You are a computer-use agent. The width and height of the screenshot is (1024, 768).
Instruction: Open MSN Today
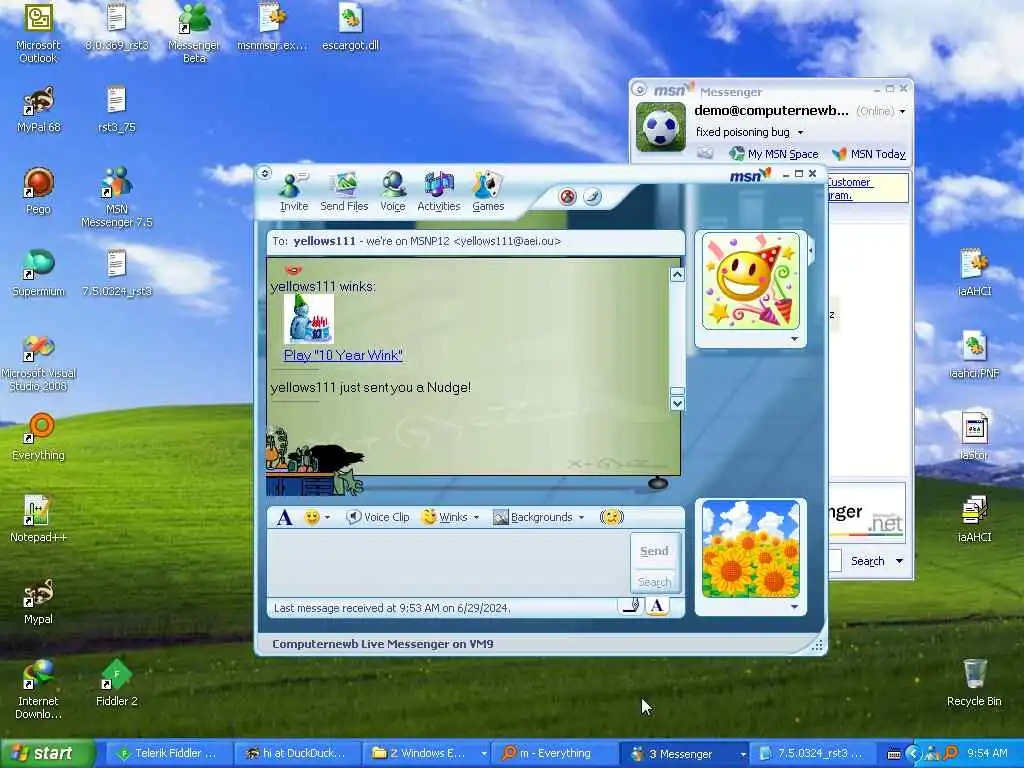coord(869,153)
